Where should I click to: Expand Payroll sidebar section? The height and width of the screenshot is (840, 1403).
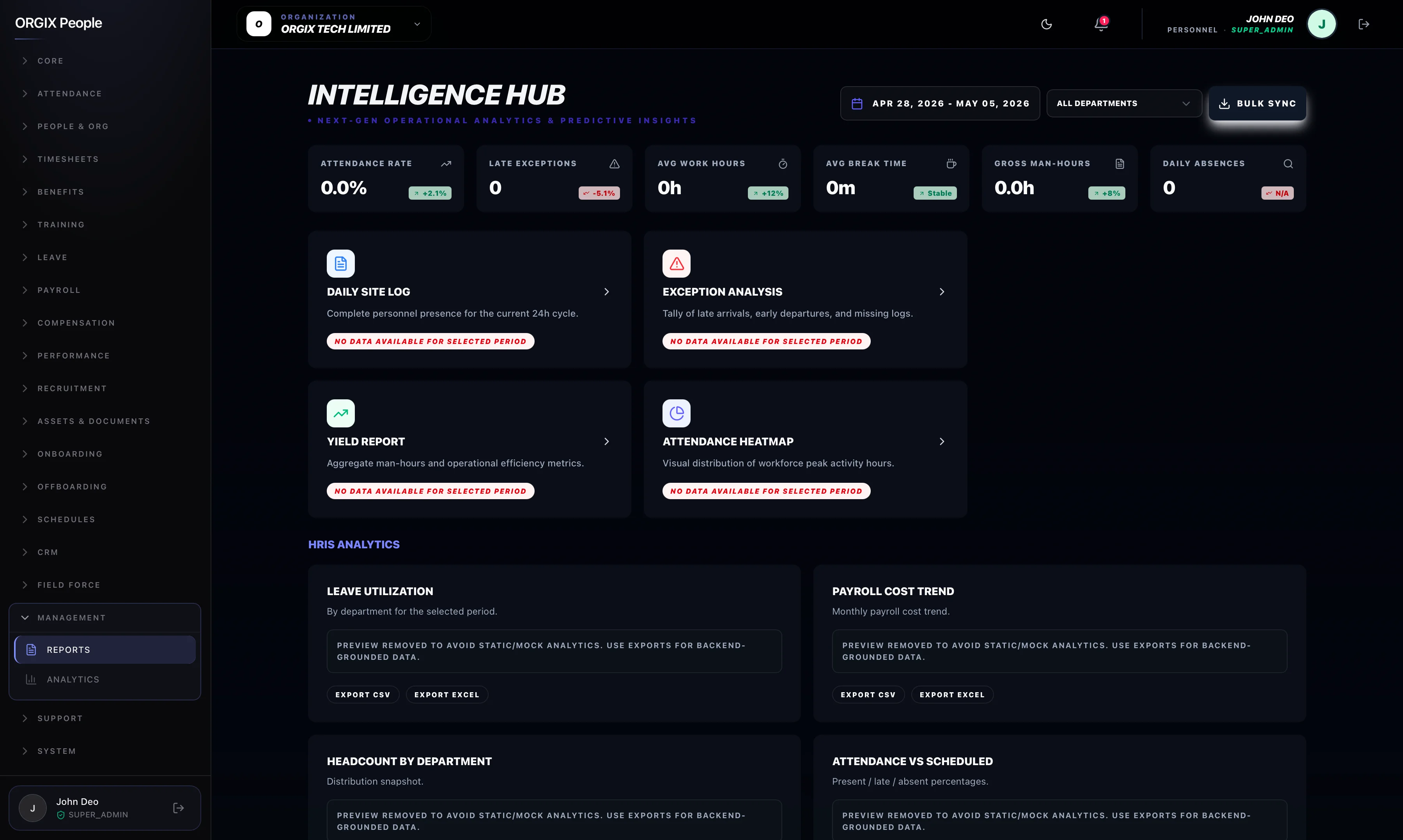(105, 290)
